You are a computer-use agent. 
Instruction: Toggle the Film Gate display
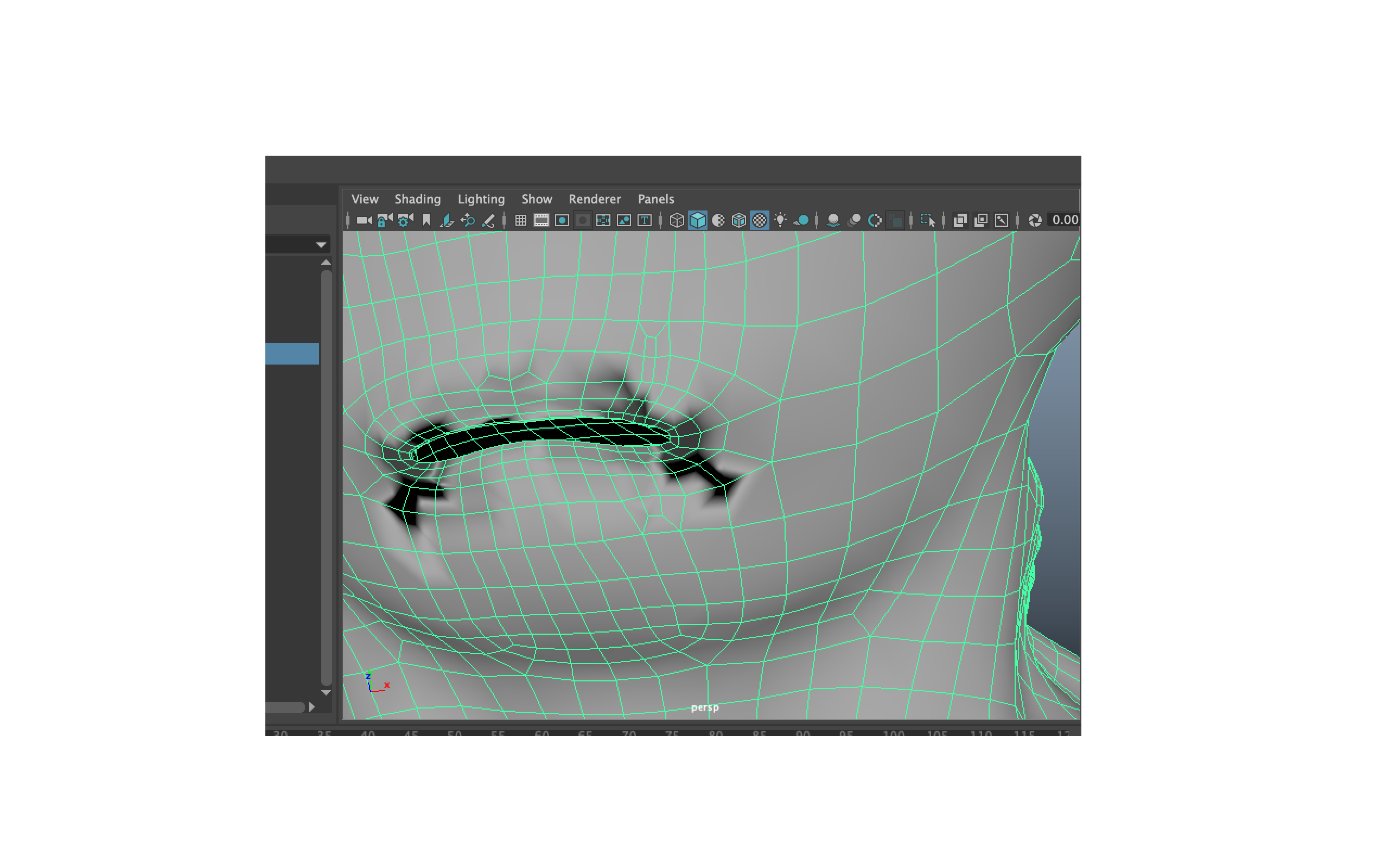(541, 220)
